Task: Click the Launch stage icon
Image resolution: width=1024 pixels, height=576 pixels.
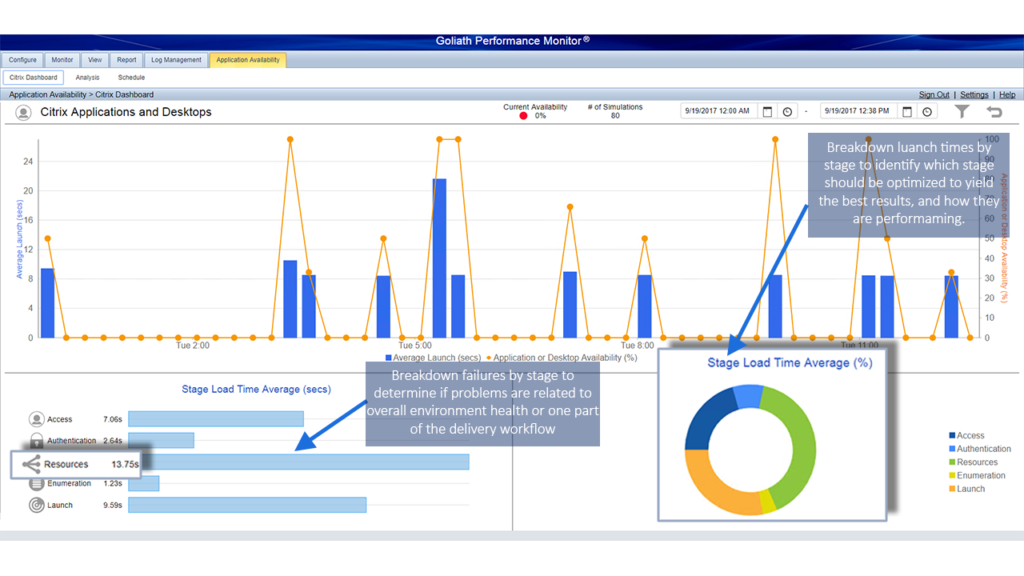Action: click(37, 505)
